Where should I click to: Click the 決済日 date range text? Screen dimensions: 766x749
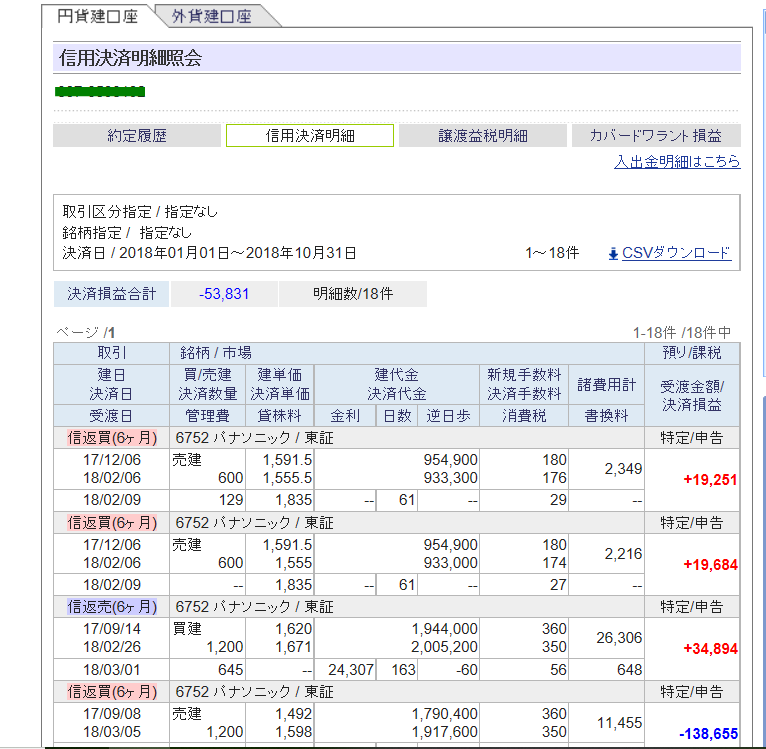click(x=209, y=253)
